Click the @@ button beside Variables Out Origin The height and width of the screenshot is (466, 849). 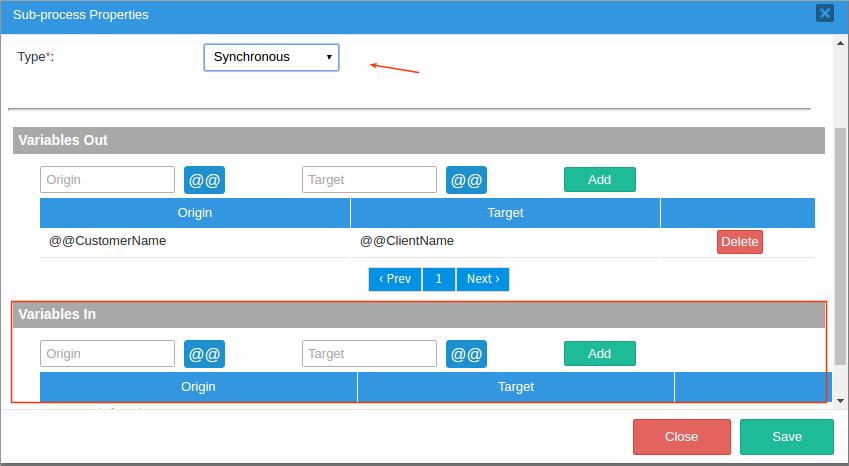(x=204, y=180)
